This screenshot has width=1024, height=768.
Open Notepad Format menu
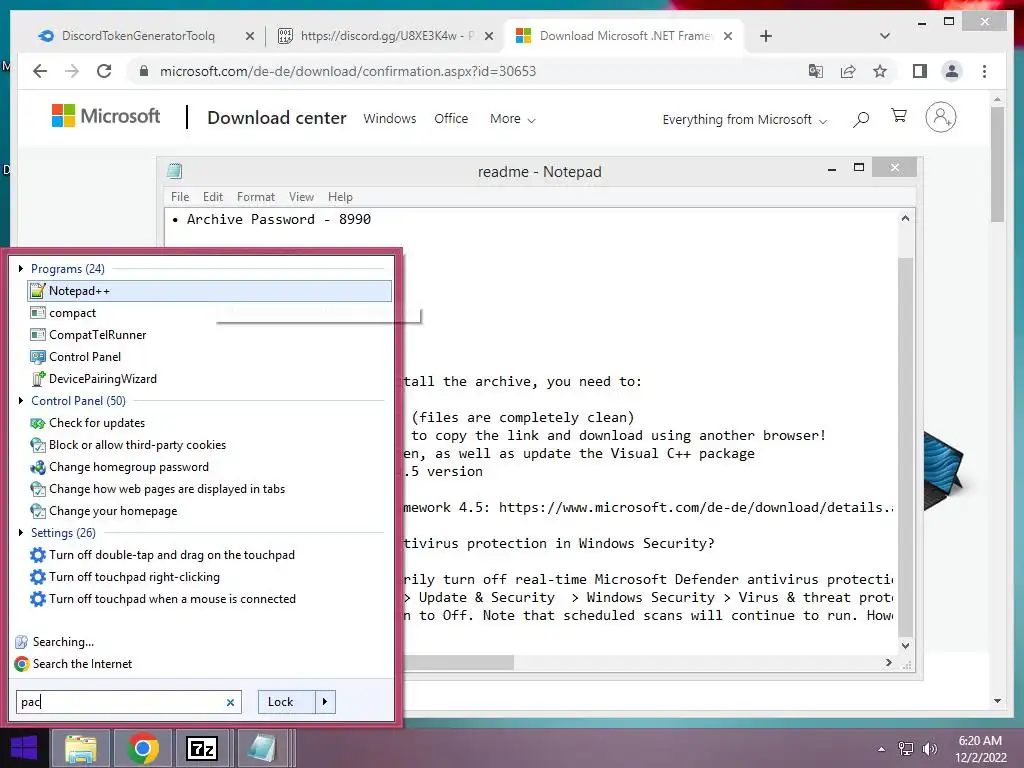(x=255, y=197)
